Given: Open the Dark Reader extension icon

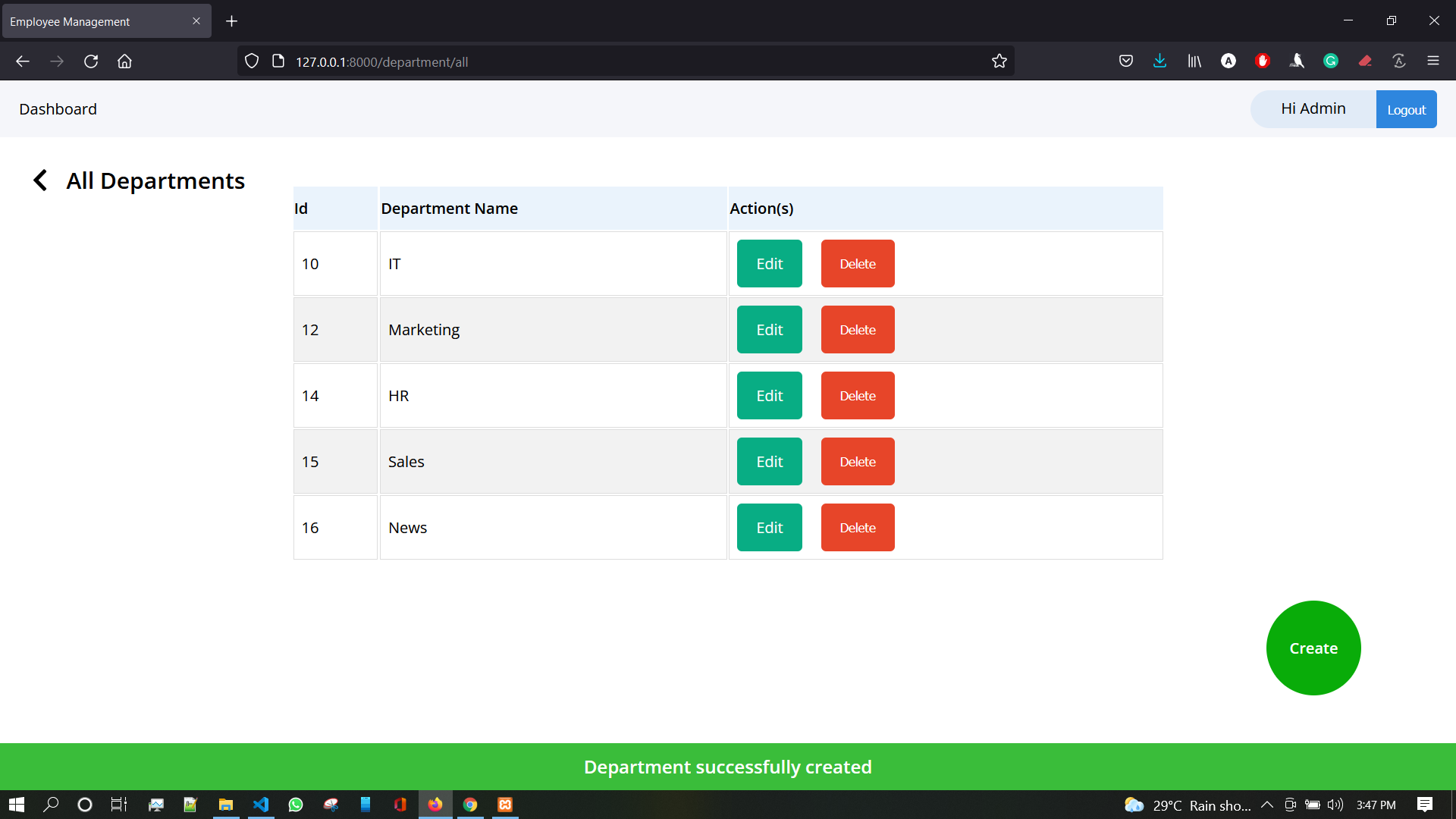Looking at the screenshot, I should point(1228,61).
